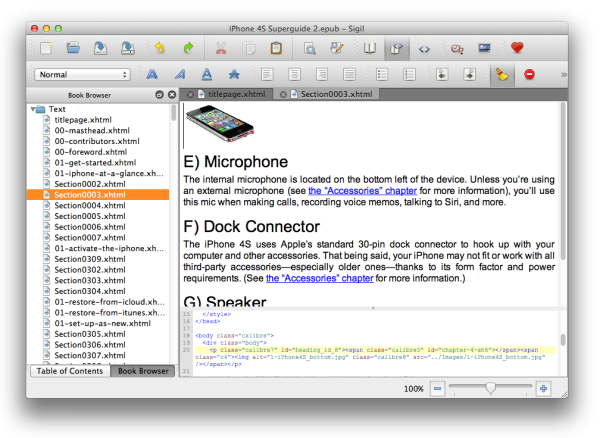606x438 pixels.
Task: Open a file with the folder icon
Action: click(x=73, y=48)
